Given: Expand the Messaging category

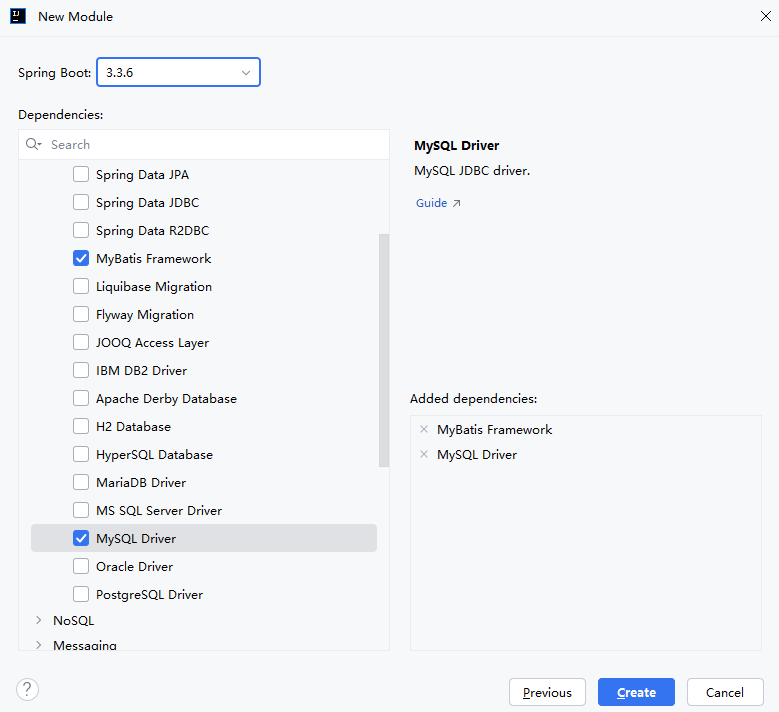Looking at the screenshot, I should pyautogui.click(x=39, y=645).
